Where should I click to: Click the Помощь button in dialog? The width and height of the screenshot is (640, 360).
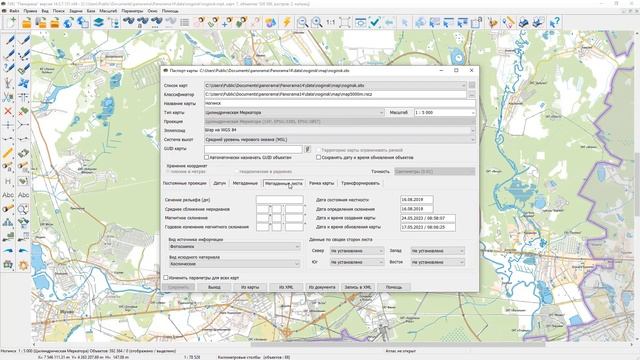click(x=394, y=287)
